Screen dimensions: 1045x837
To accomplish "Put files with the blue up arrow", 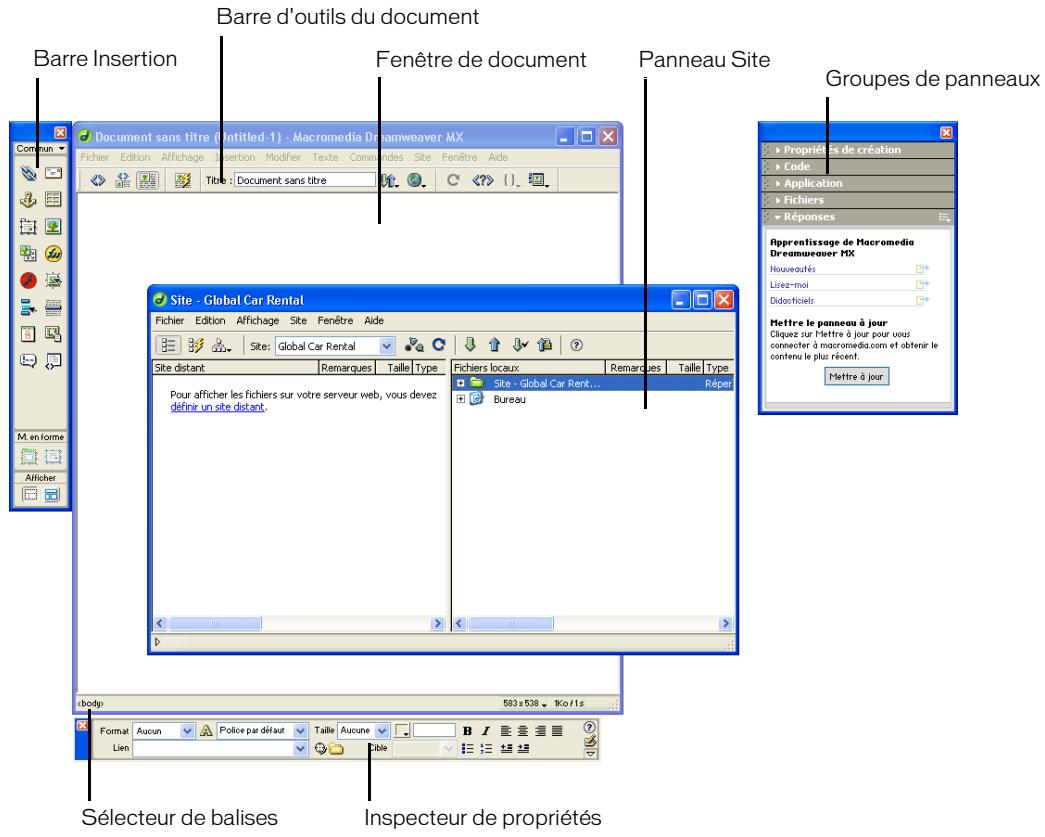I will (495, 345).
